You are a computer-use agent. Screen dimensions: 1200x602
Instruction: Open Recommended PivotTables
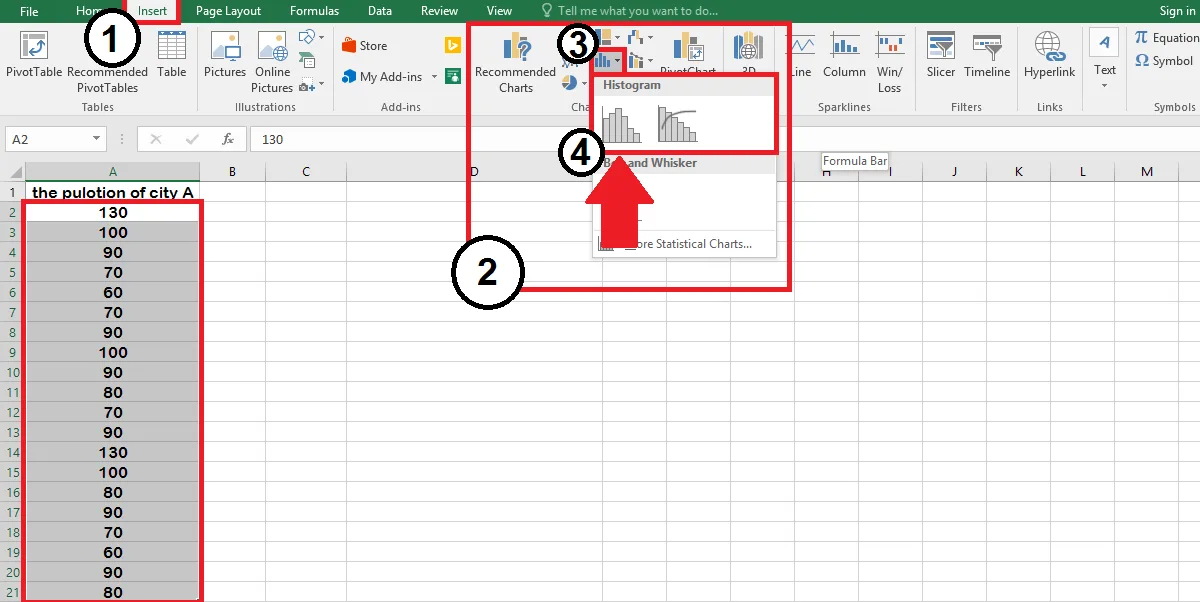point(107,80)
